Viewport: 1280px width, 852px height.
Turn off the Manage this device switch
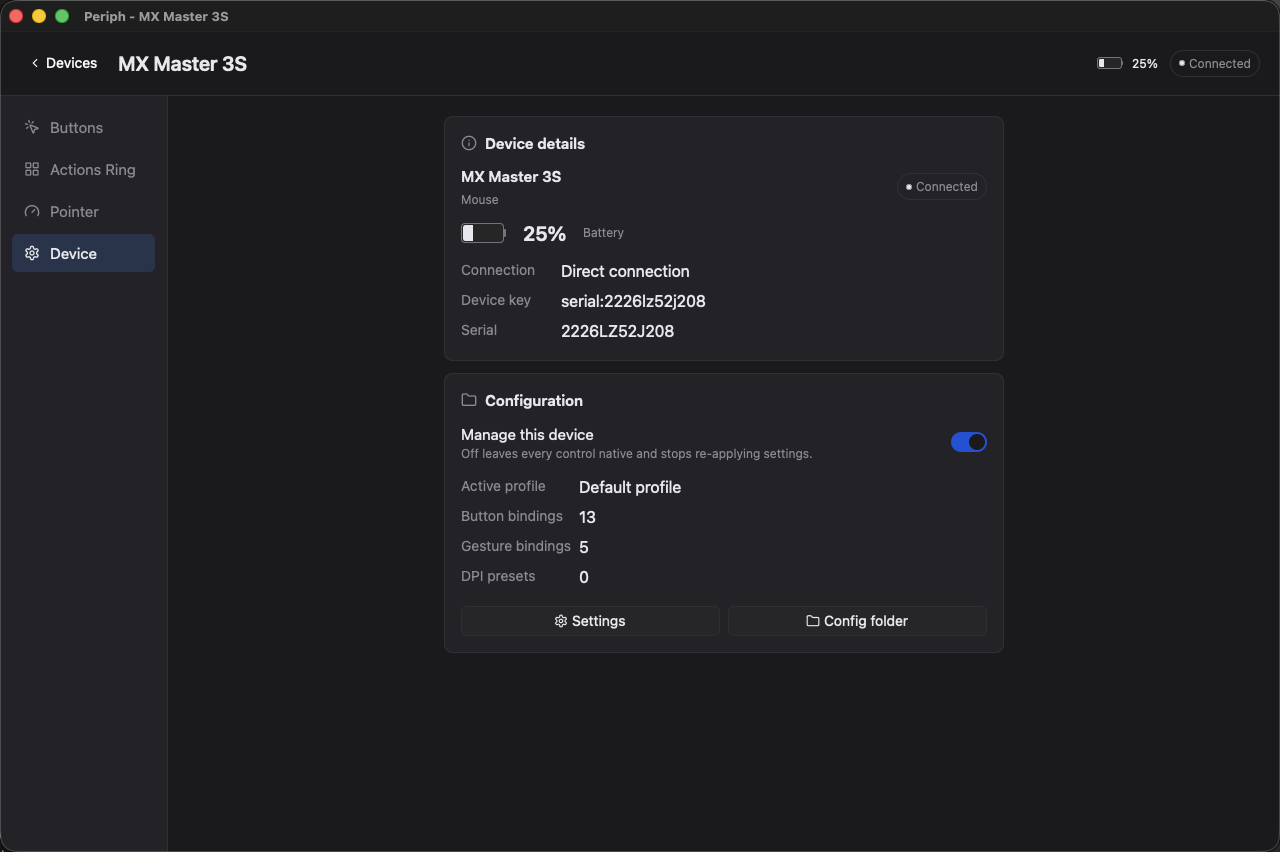pos(969,442)
